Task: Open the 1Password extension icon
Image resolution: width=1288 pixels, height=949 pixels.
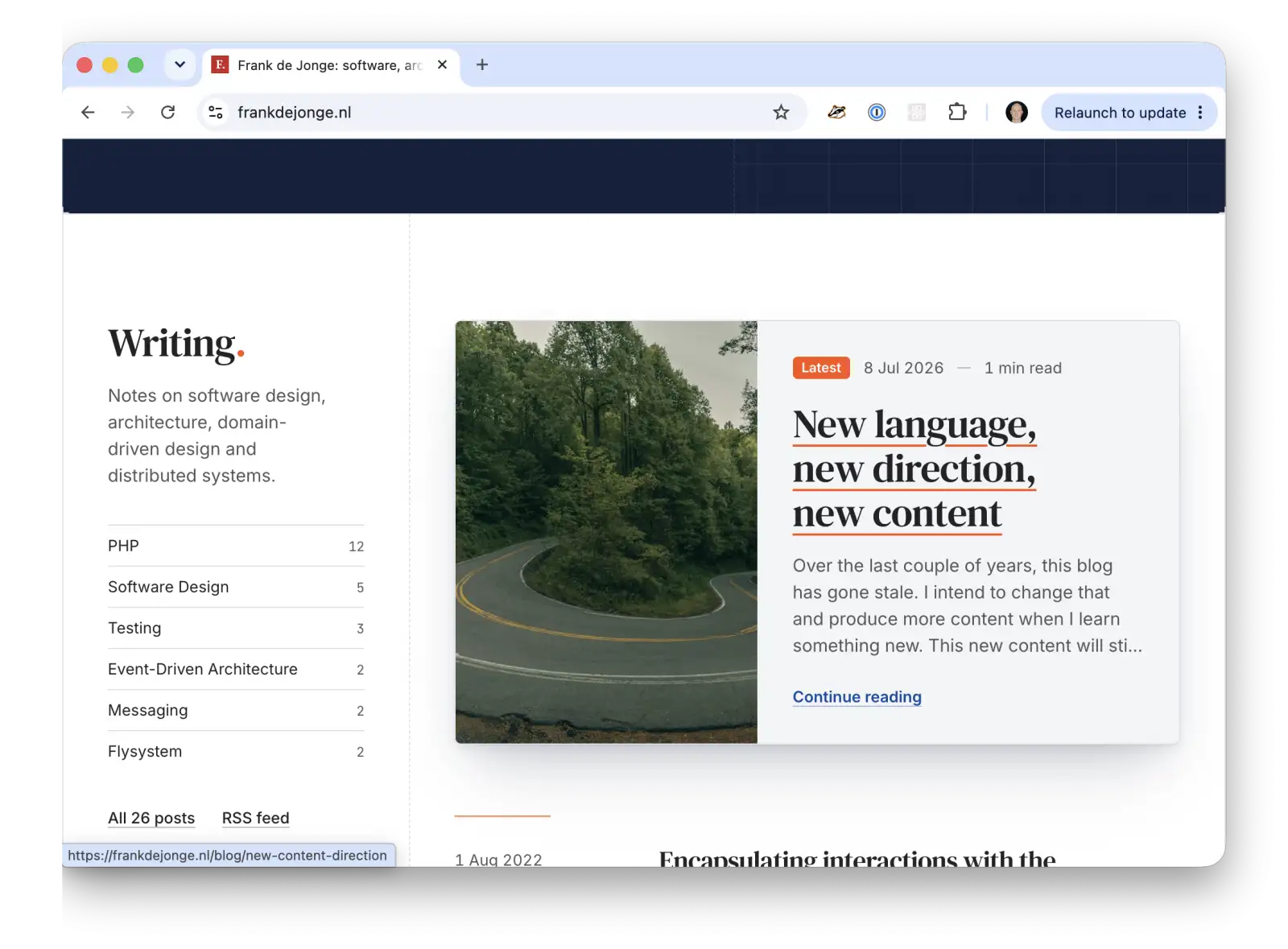Action: (x=877, y=113)
